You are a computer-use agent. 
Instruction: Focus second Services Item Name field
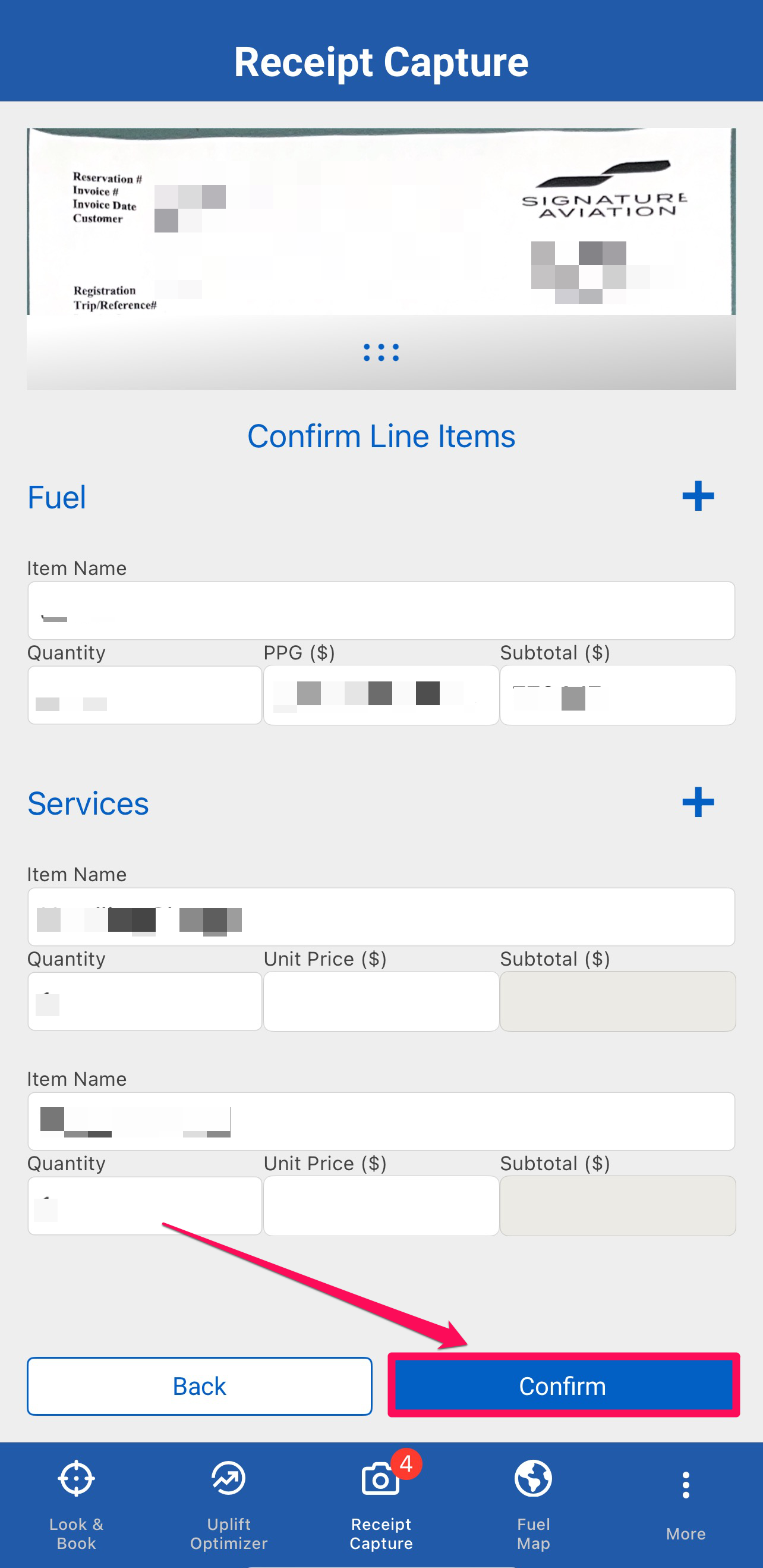(x=381, y=1121)
